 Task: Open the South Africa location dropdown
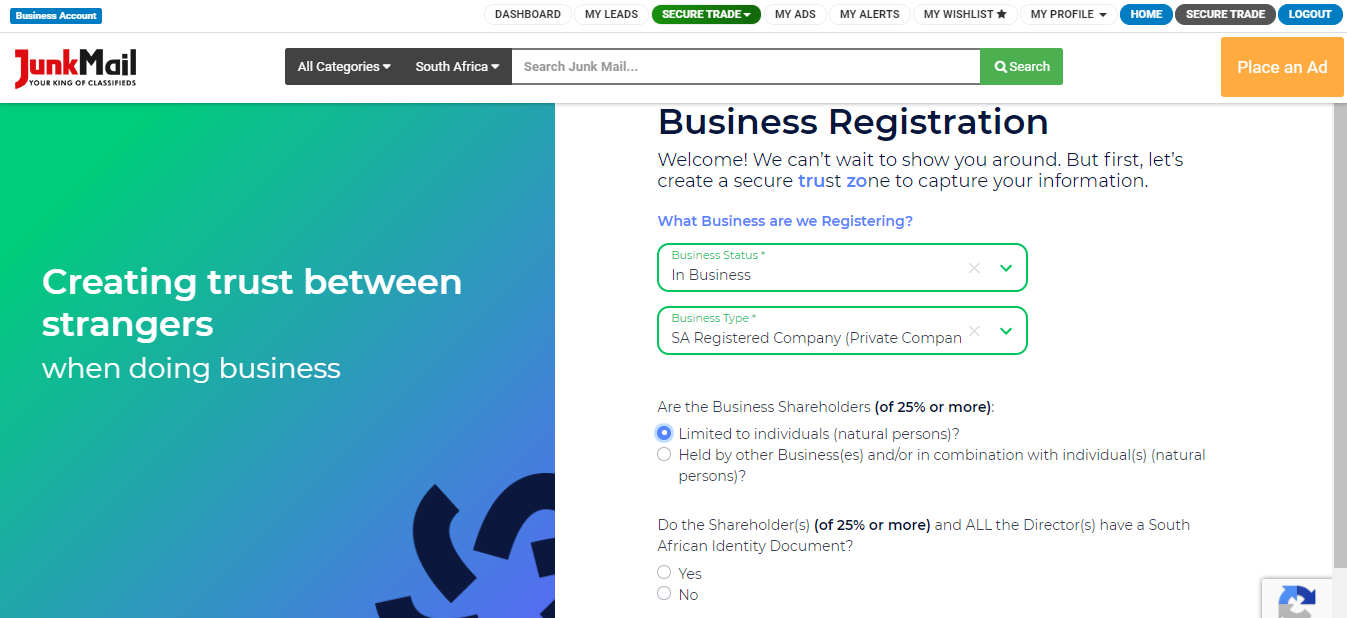456,66
